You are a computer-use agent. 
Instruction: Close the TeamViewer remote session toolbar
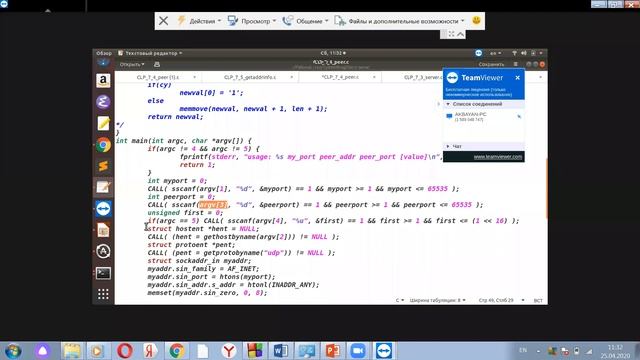163,20
